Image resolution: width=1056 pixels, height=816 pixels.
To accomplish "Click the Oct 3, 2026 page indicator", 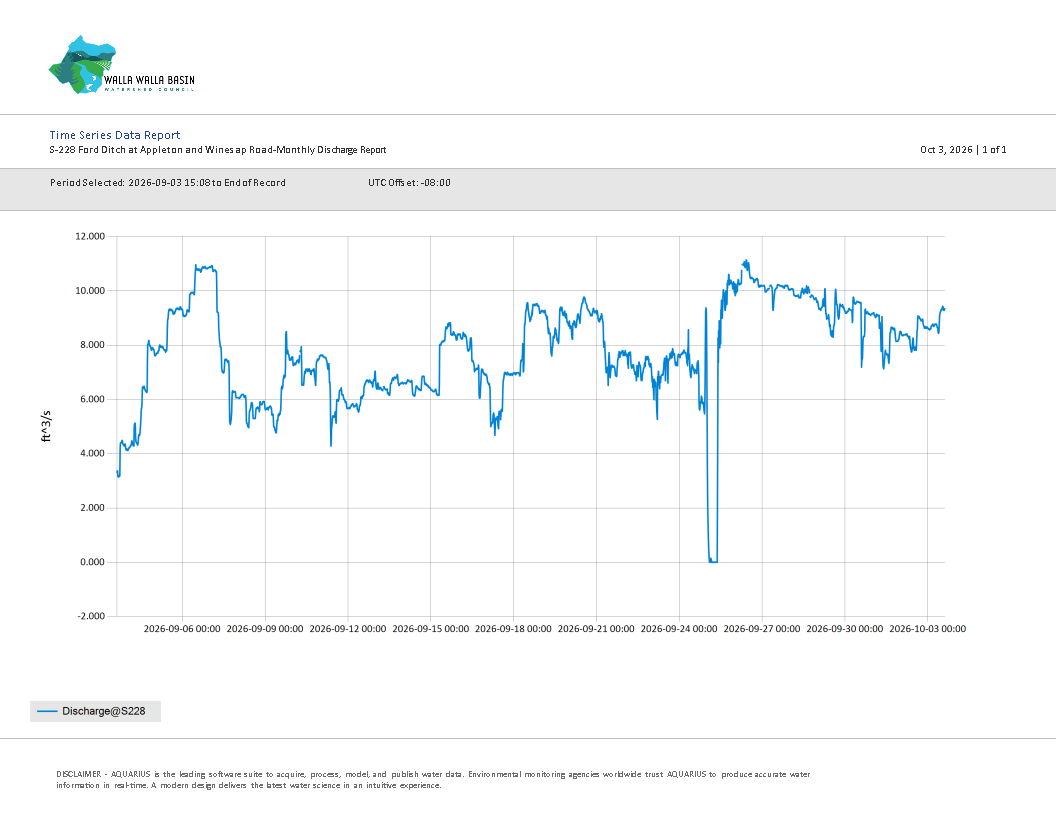I will point(963,149).
